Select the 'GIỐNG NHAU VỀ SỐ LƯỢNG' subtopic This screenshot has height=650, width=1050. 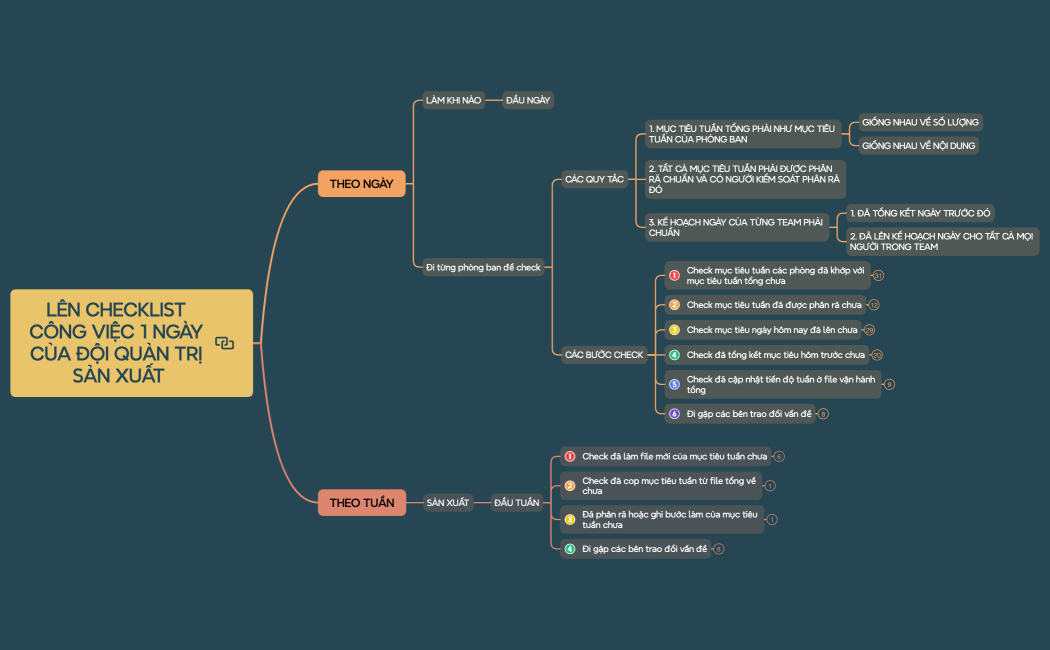pos(920,122)
